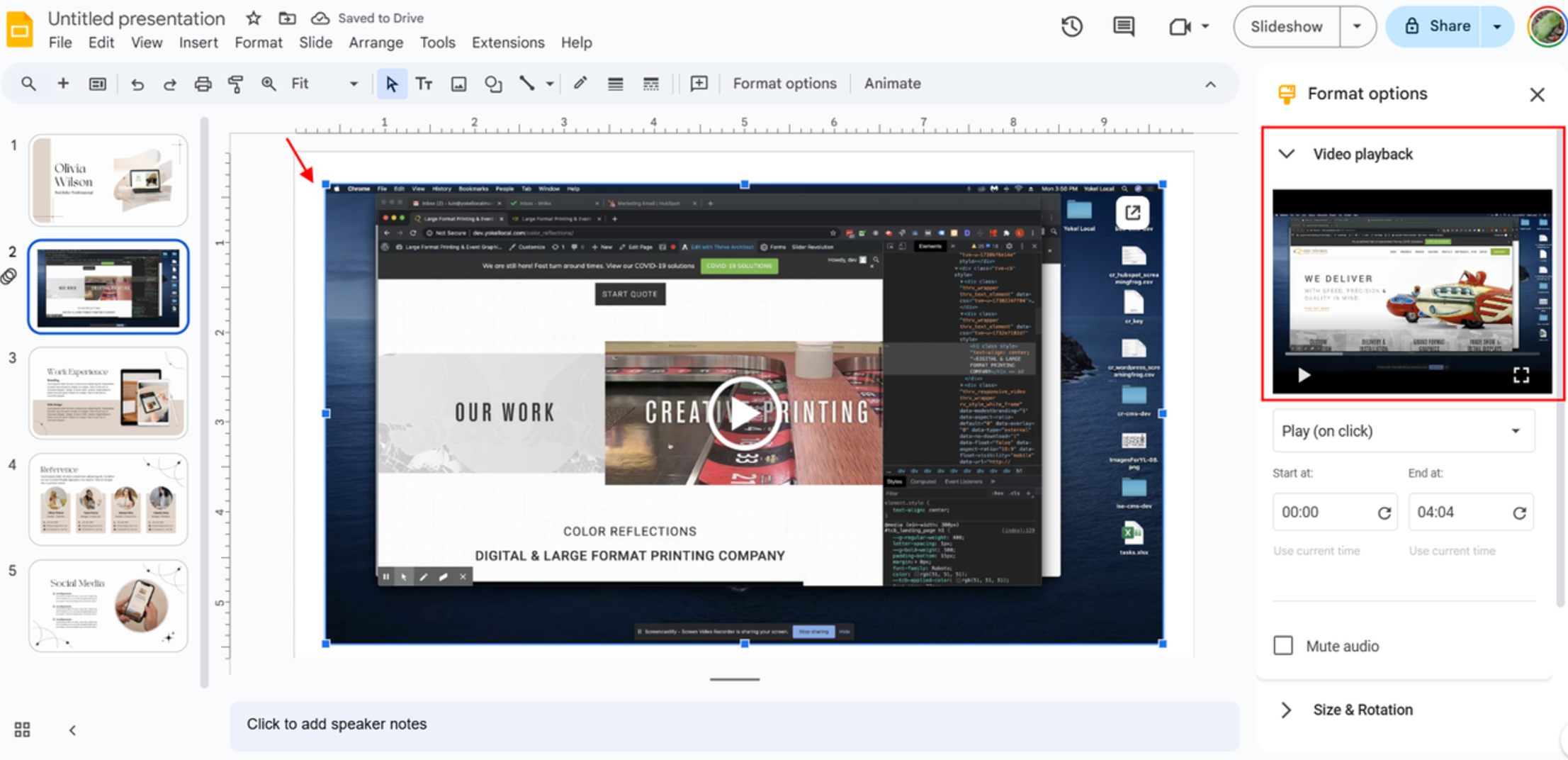Open the Extensions menu
1568x760 pixels.
coord(508,43)
